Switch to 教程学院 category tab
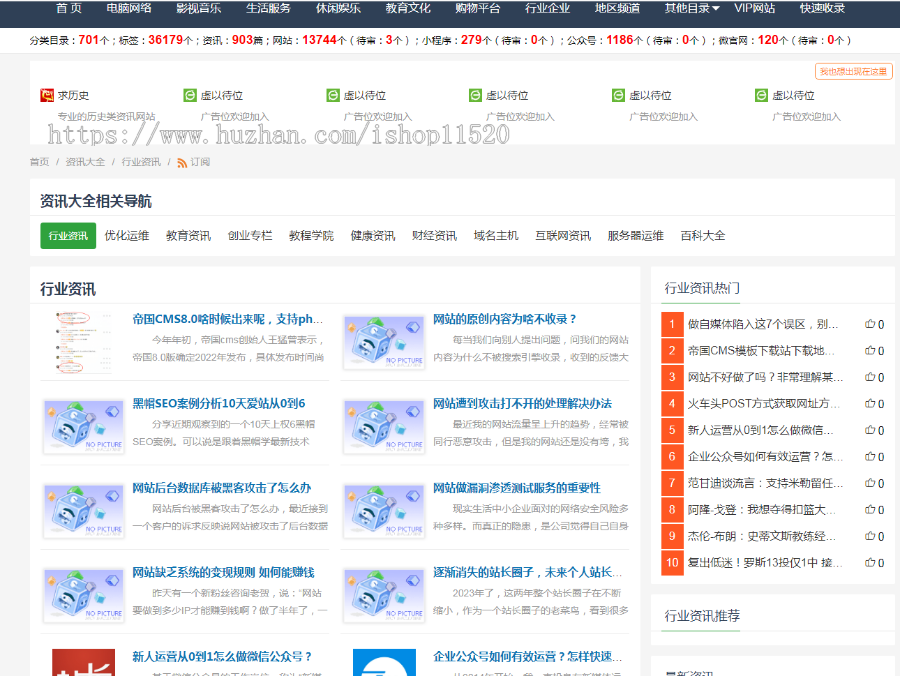Image resolution: width=900 pixels, height=676 pixels. click(x=311, y=236)
